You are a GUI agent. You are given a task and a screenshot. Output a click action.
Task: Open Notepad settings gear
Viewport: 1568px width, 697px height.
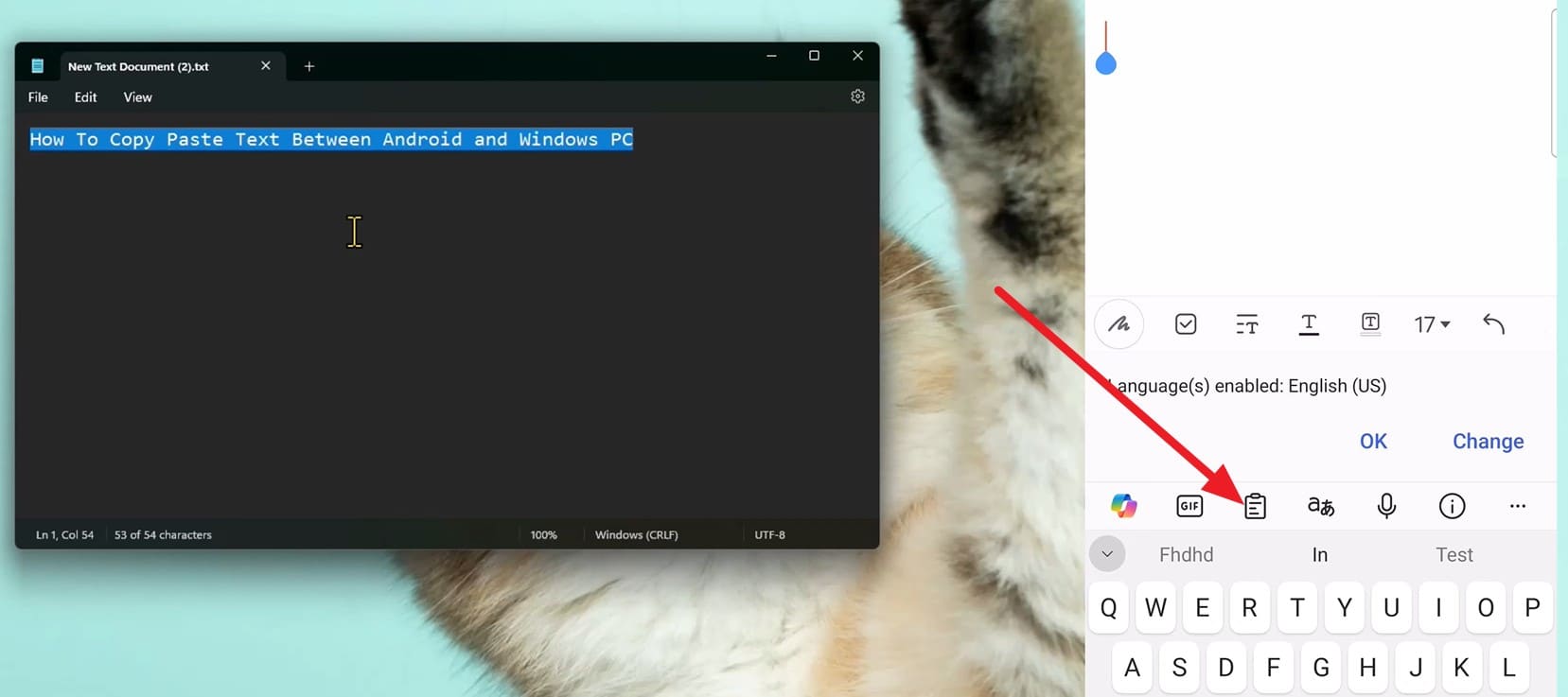(857, 96)
